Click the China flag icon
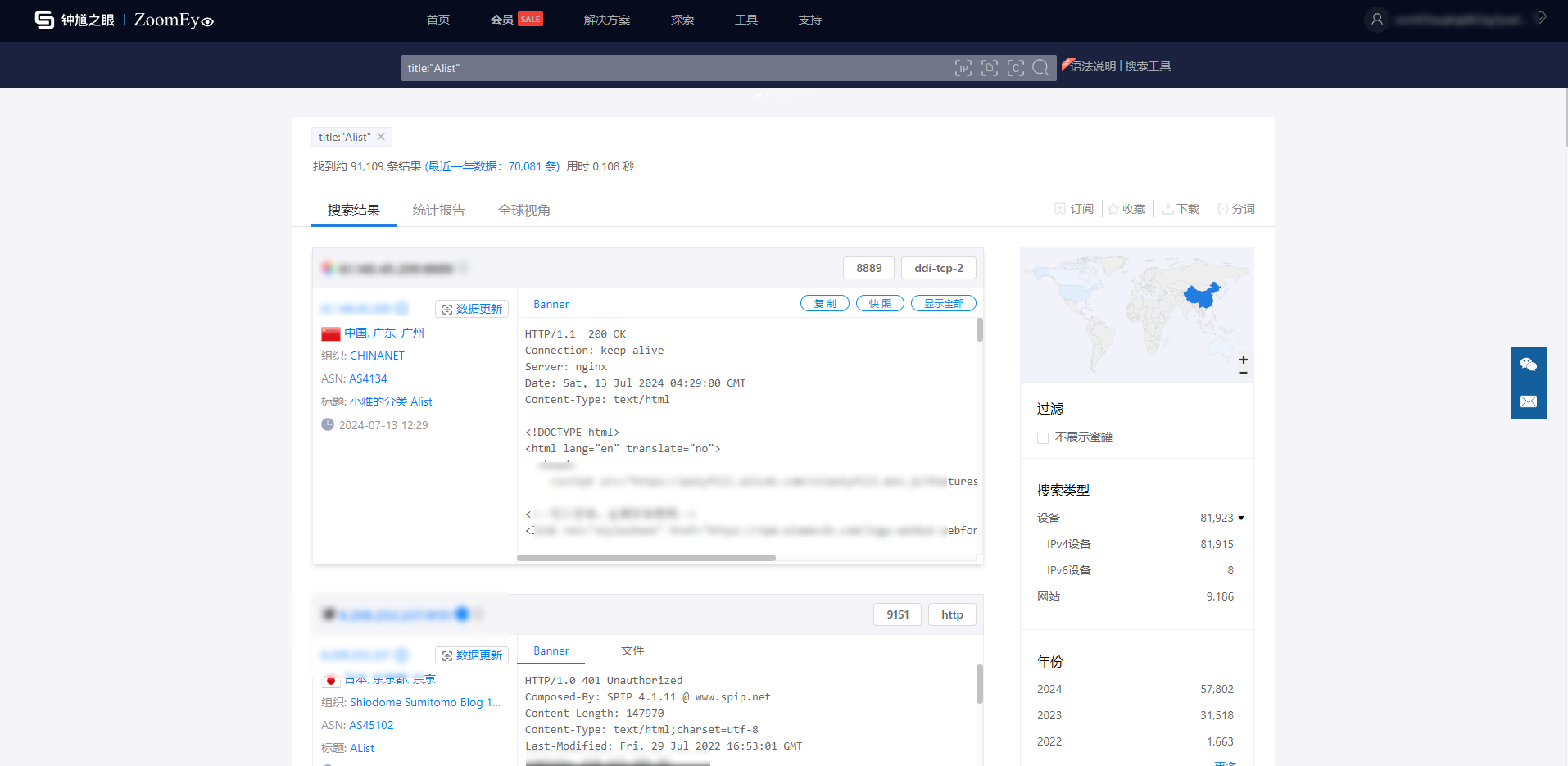Viewport: 1568px width, 766px height. (331, 333)
